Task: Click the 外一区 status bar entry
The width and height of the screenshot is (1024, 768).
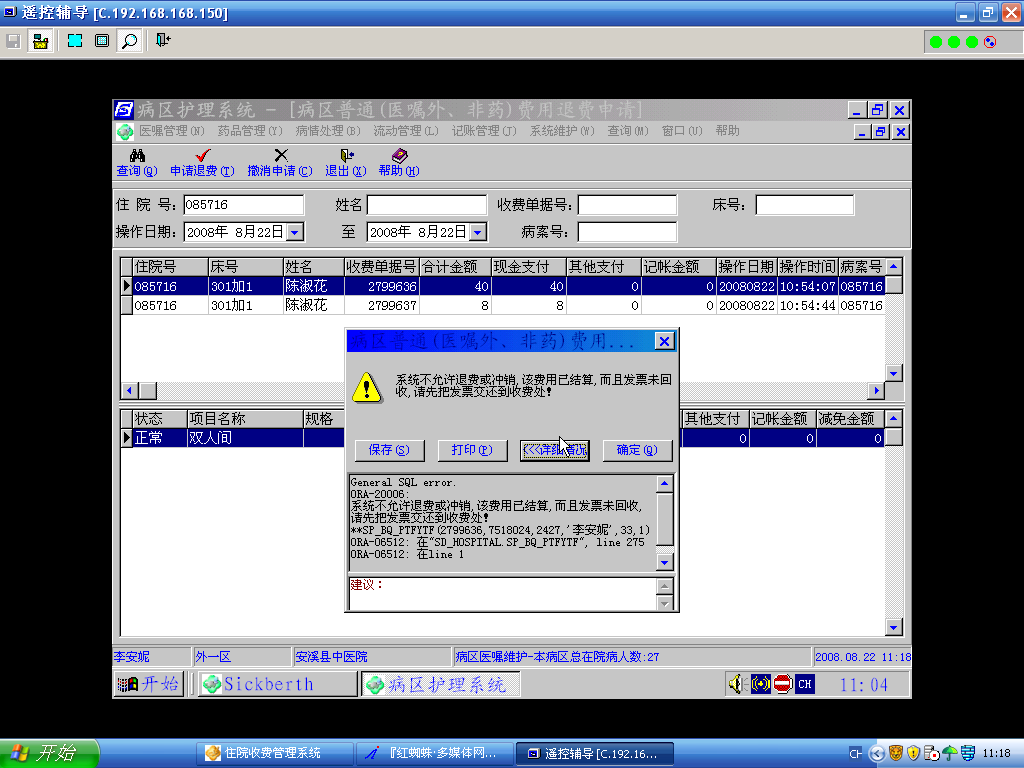Action: pyautogui.click(x=241, y=656)
